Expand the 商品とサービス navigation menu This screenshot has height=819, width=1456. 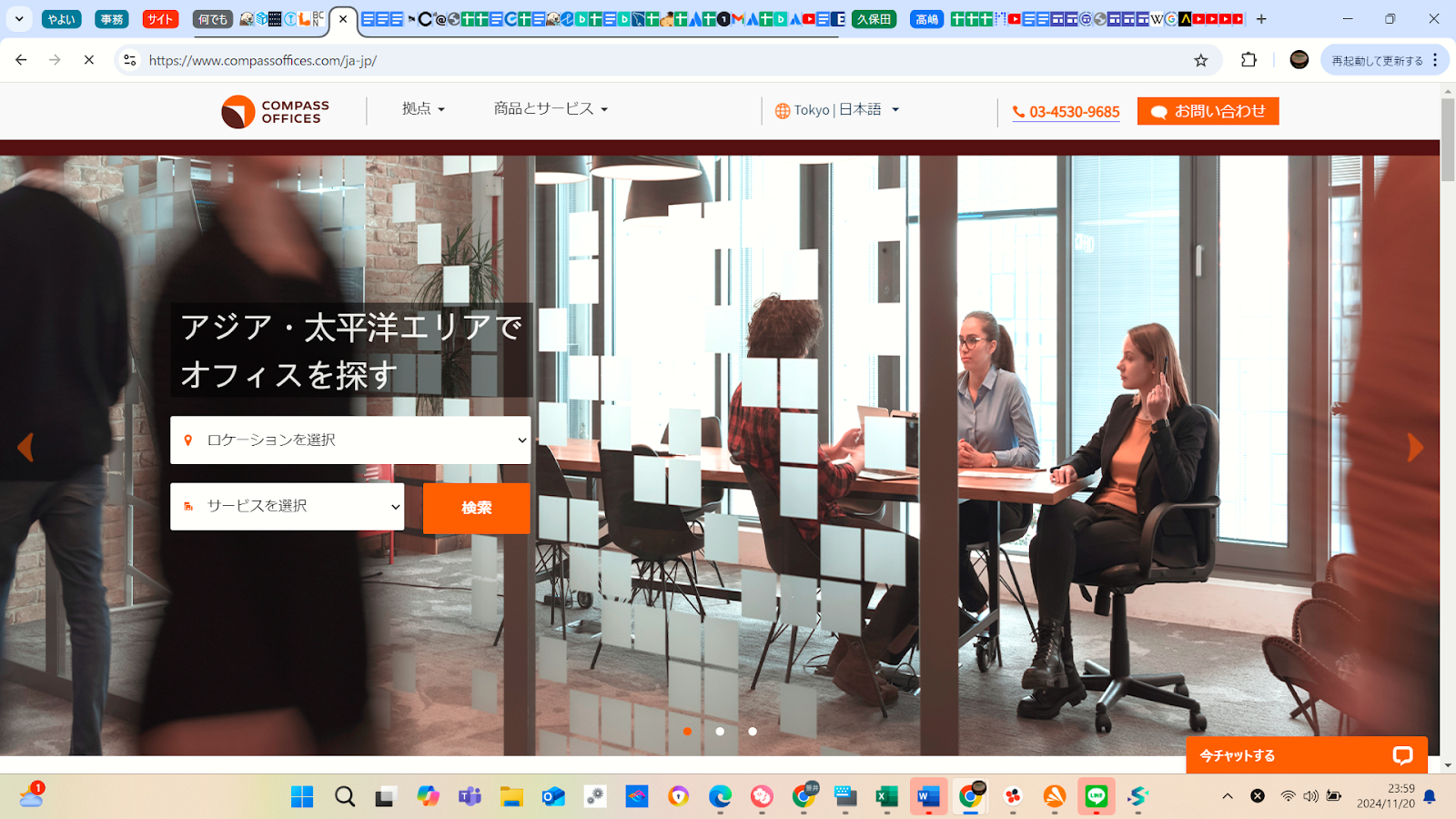(551, 109)
